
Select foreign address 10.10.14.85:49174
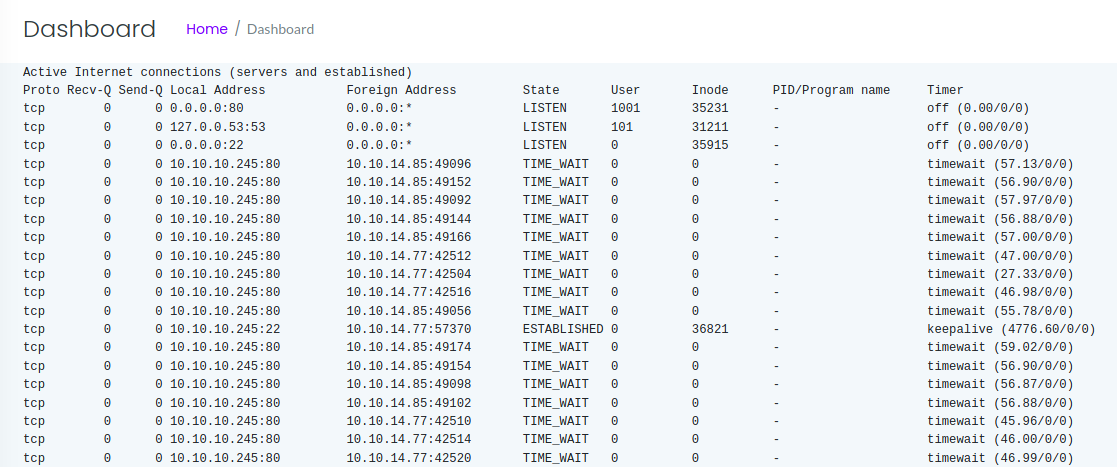point(409,347)
